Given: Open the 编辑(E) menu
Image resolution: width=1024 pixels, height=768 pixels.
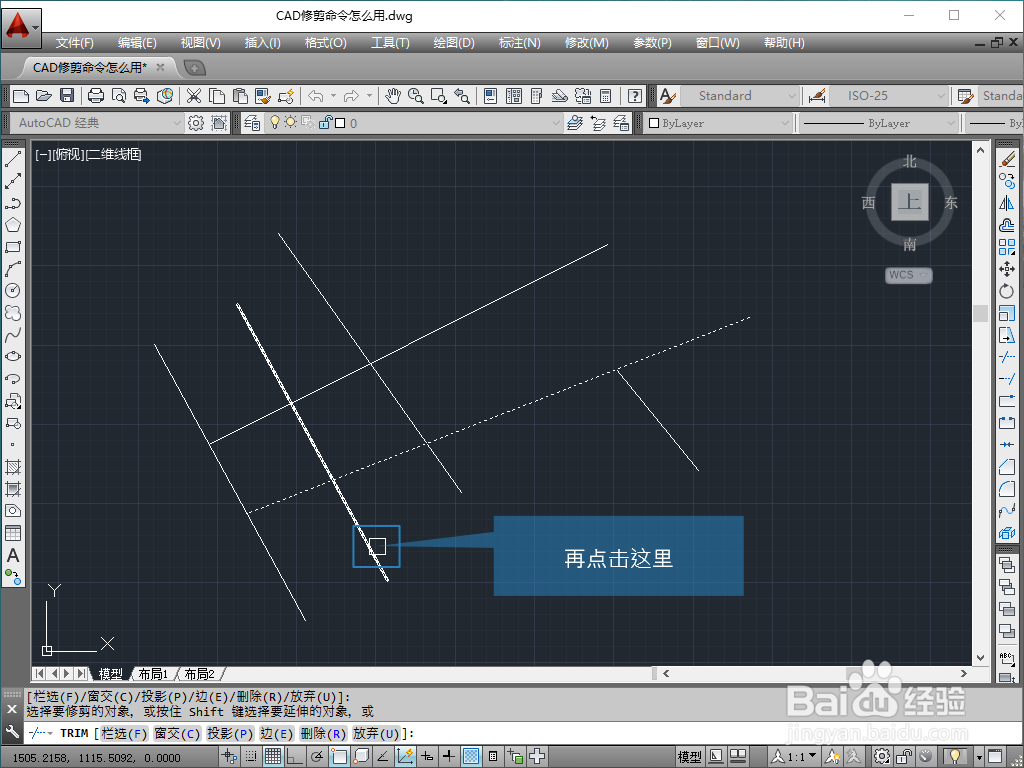Looking at the screenshot, I should coord(137,43).
